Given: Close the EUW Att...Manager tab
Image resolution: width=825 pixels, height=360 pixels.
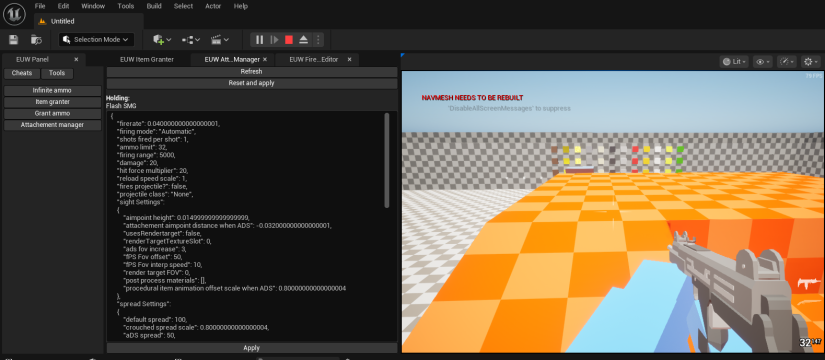Looking at the screenshot, I should click(265, 59).
